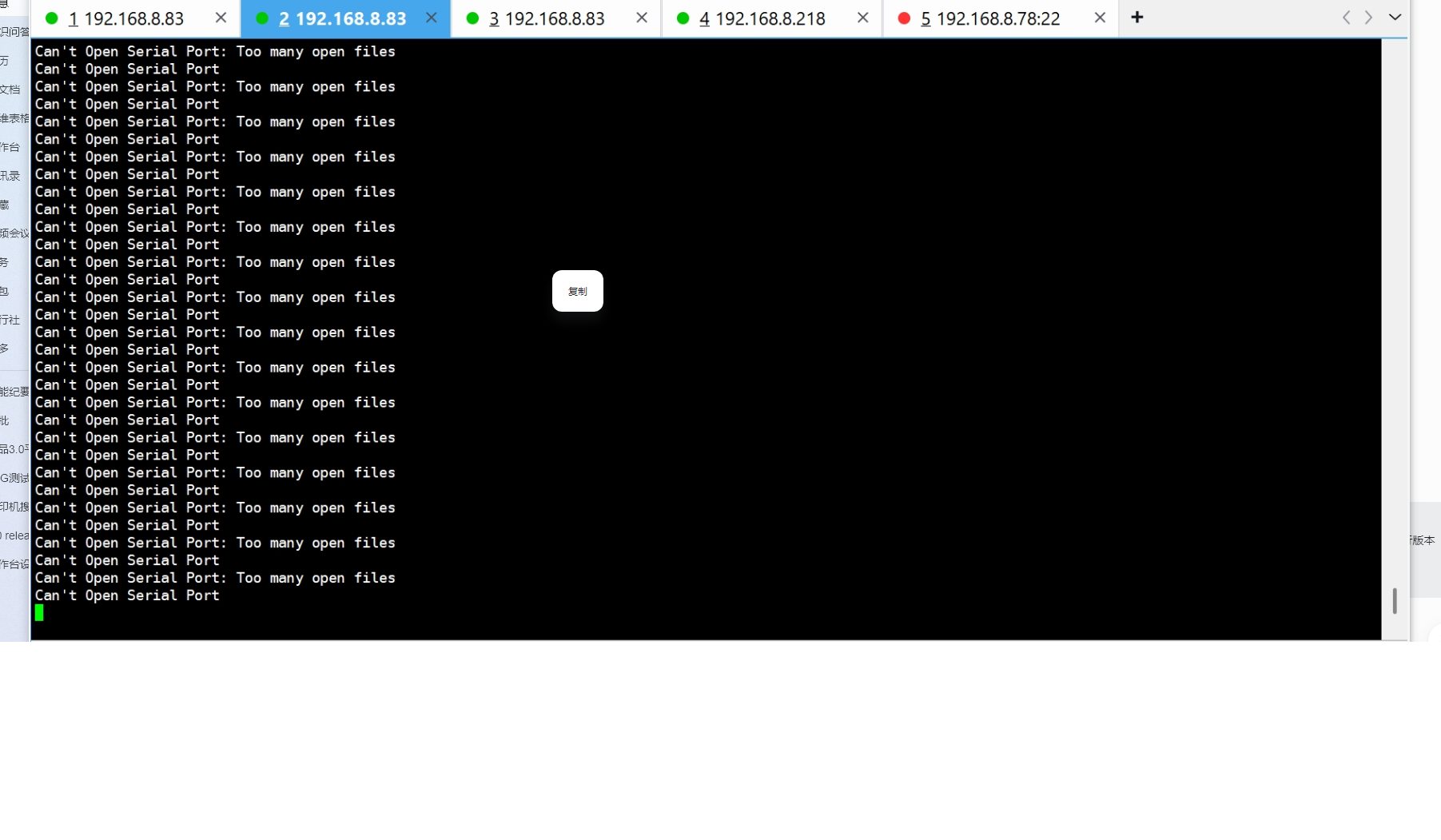
Task: Close the first 192.168.8.83 tab
Action: pyautogui.click(x=221, y=18)
